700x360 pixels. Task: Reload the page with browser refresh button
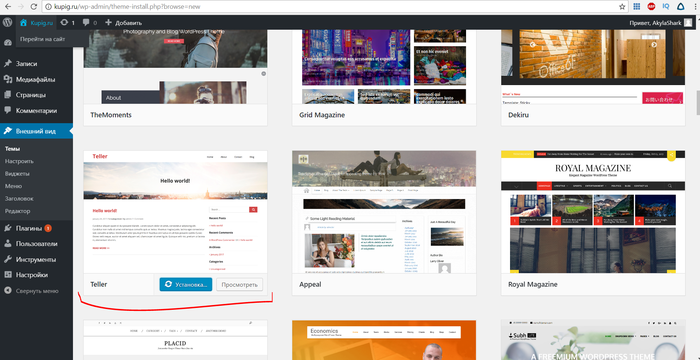(x=33, y=7)
